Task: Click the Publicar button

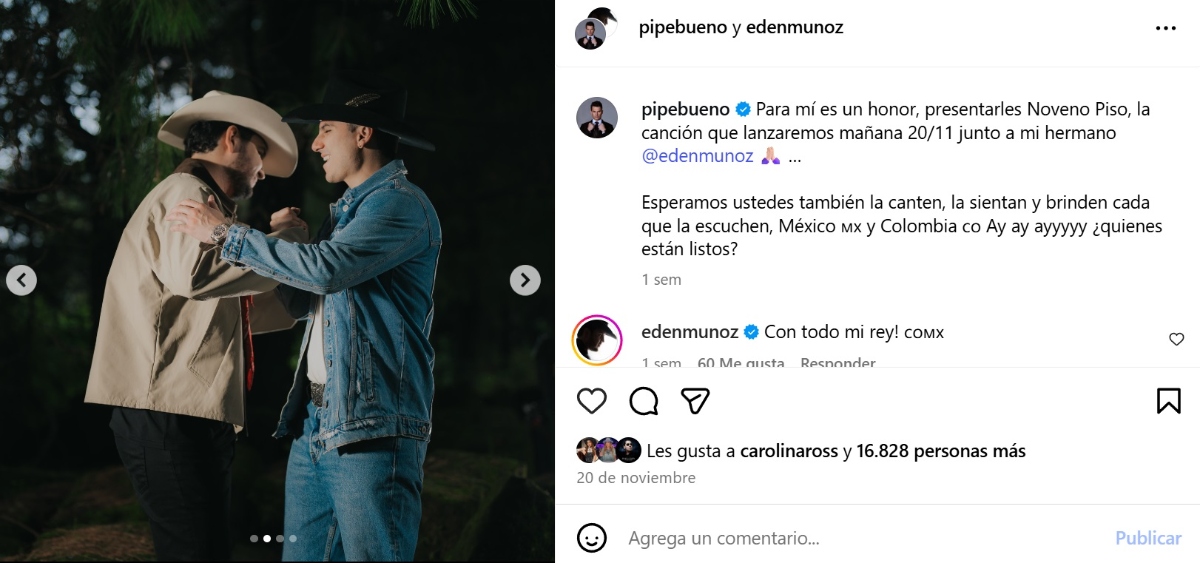Action: click(x=1148, y=538)
